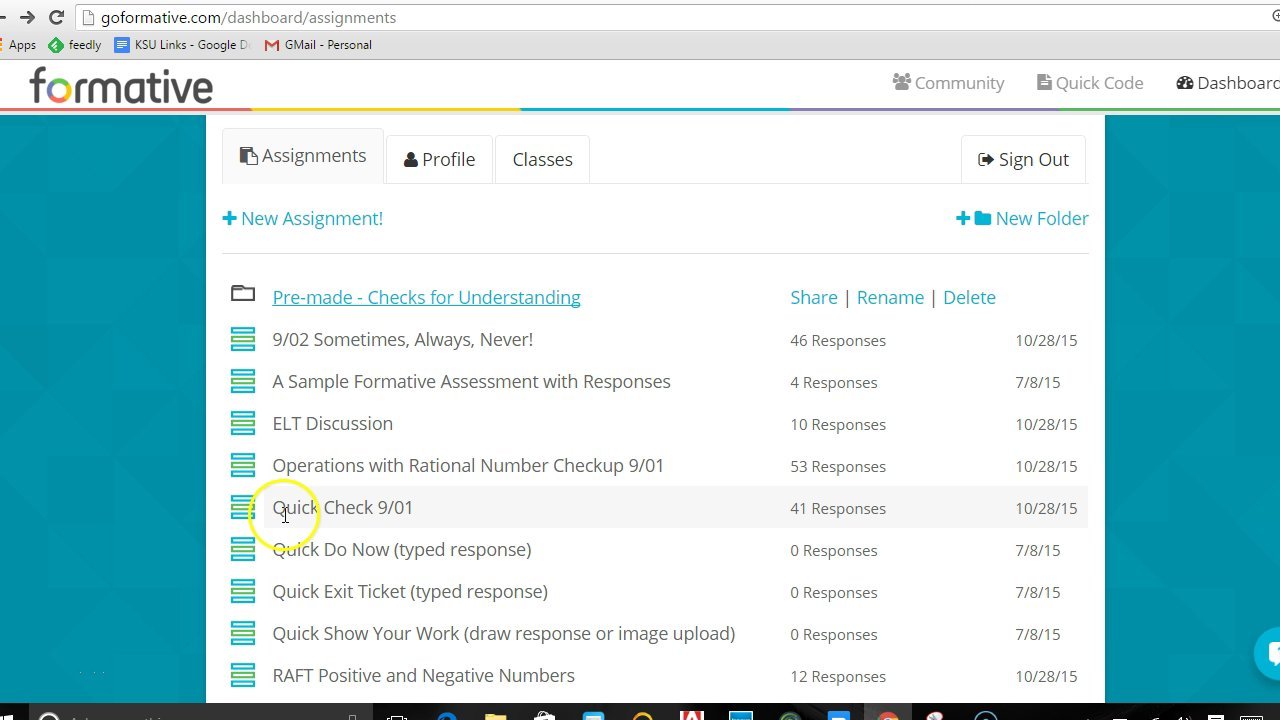Screen dimensions: 1280x720
Task: Click the folder icon beside Pre-made folder
Action: point(243,292)
